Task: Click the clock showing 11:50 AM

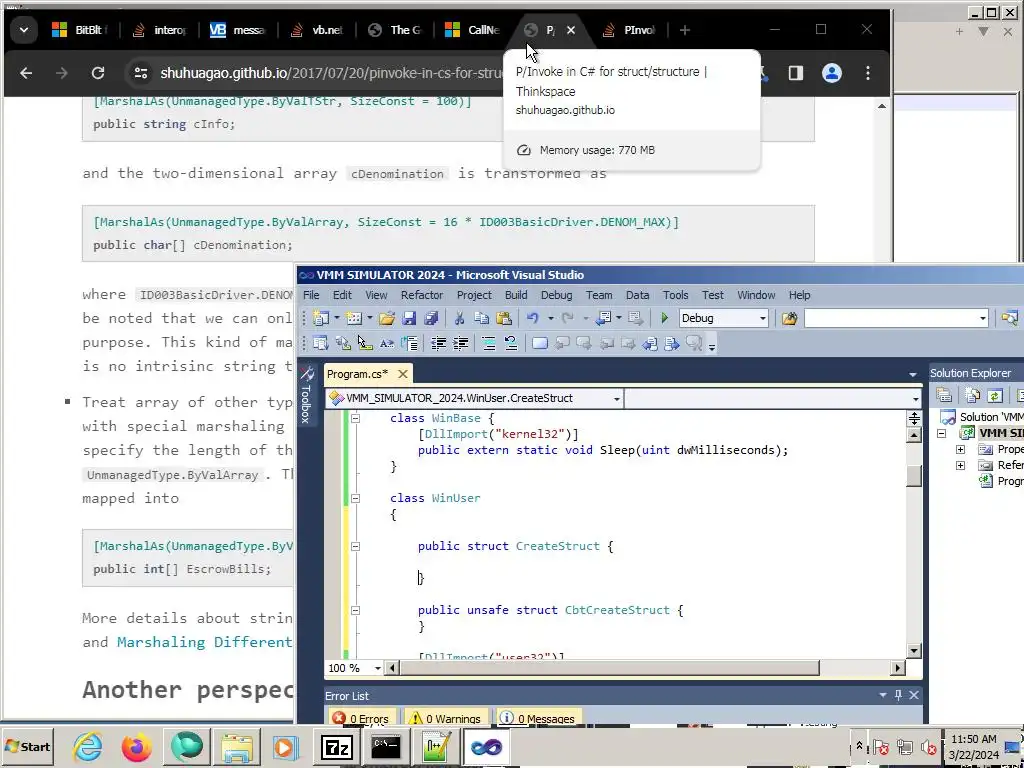Action: 973,739
